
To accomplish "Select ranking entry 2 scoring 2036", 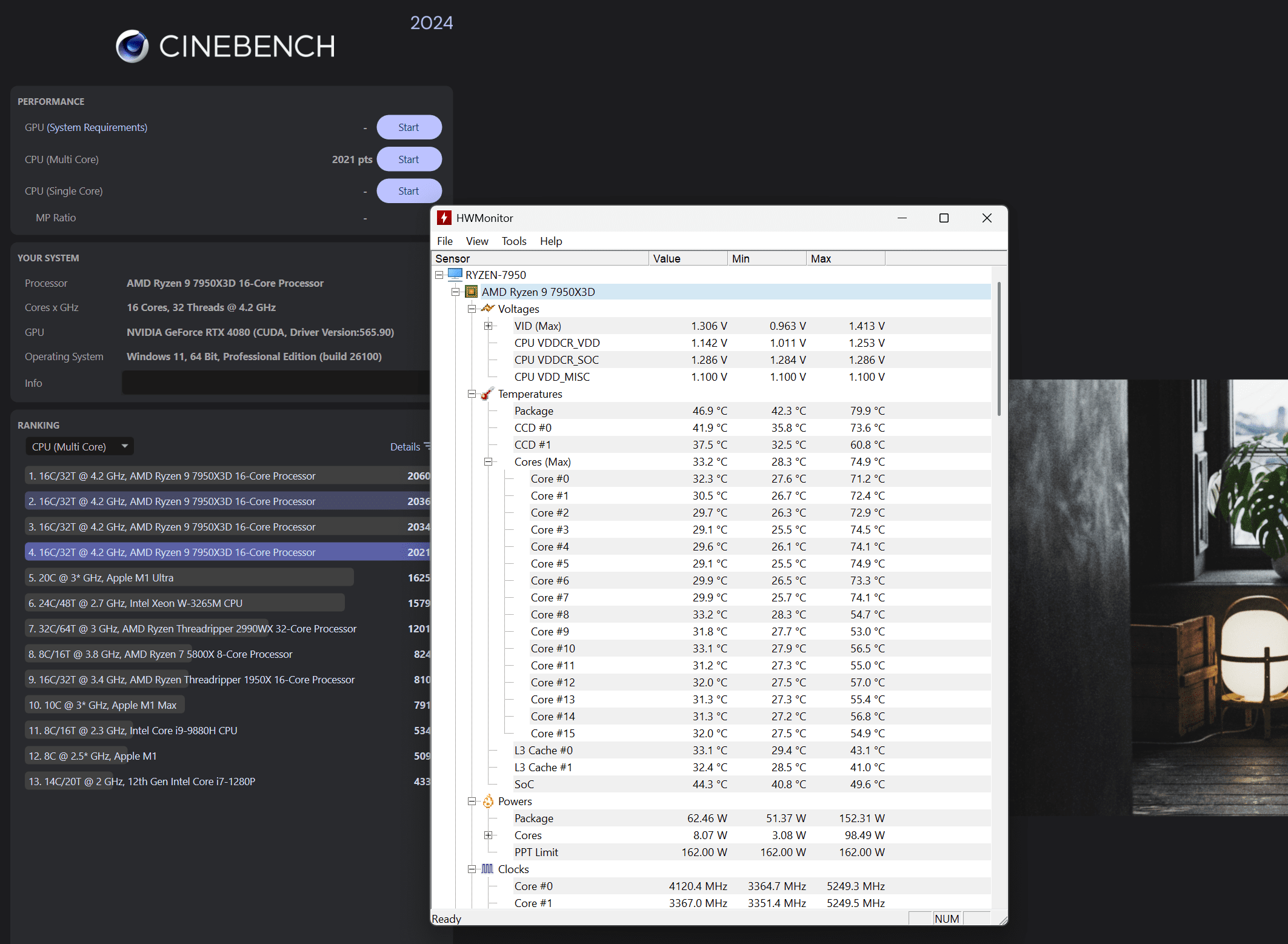I will [x=227, y=501].
